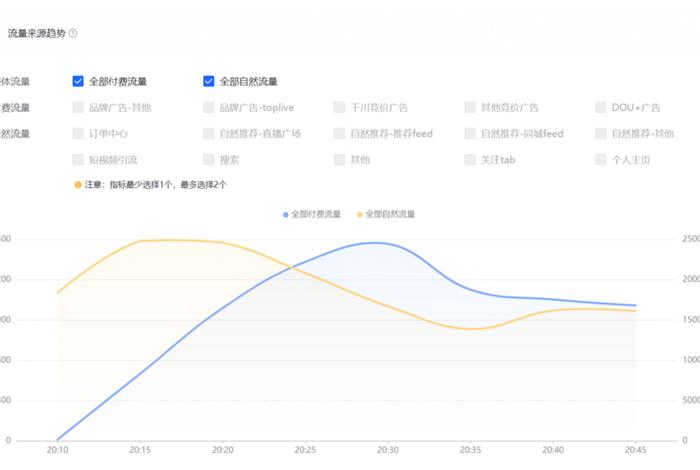This screenshot has width=700, height=470.
Task: Check the 其他 checkbox in the 短视频引流 row
Action: [x=339, y=159]
